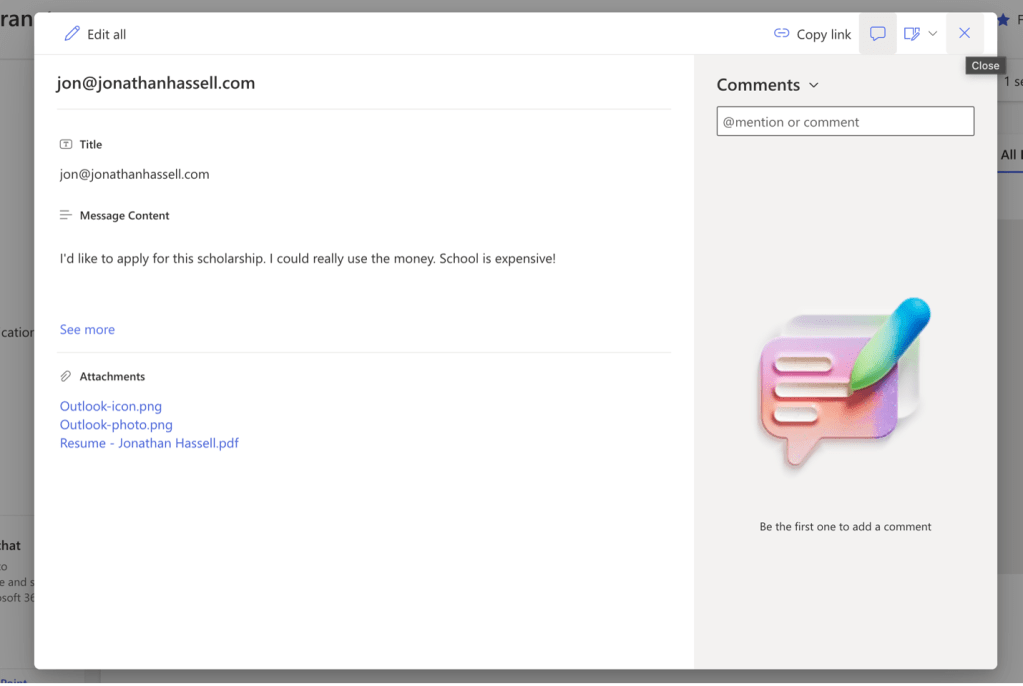Click the Title field icon
Viewport: 1023px width, 686px height.
[66, 144]
